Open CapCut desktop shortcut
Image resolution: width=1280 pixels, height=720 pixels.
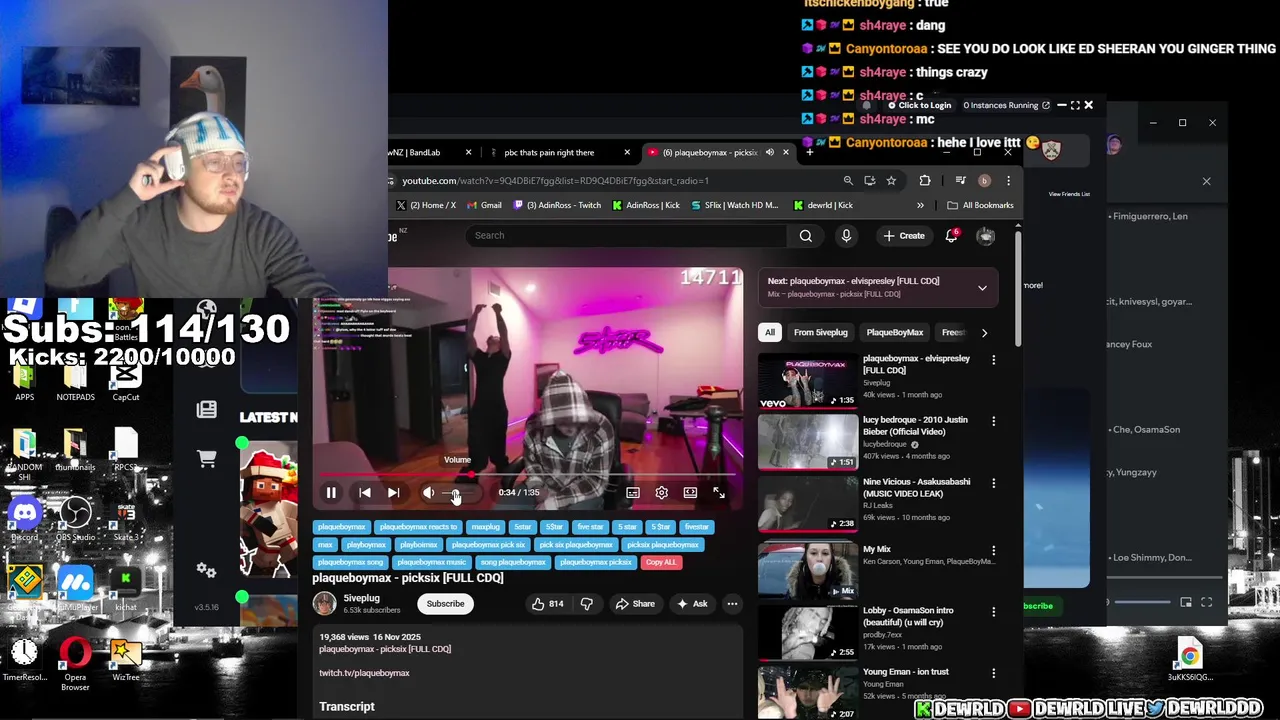pos(125,380)
